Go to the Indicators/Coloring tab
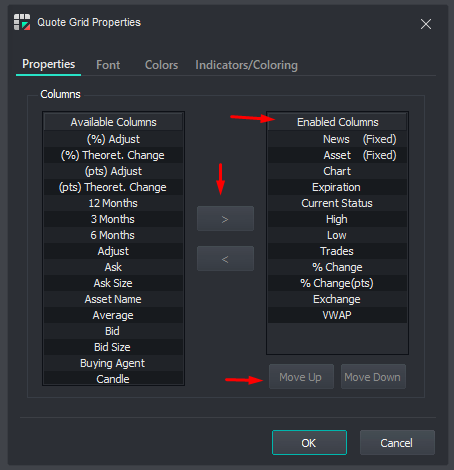 (x=246, y=65)
